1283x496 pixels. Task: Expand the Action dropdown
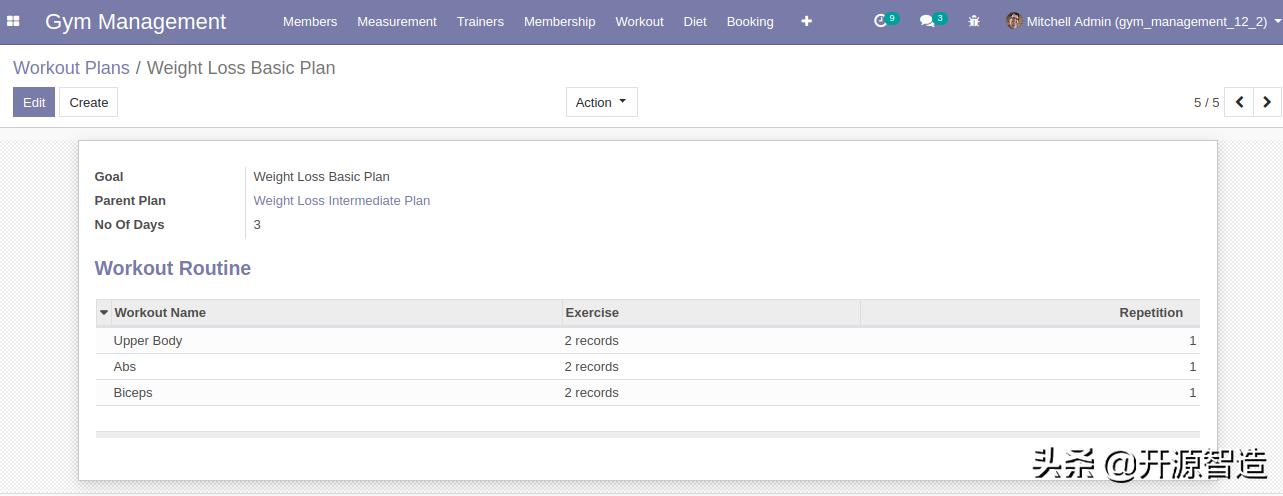(601, 102)
